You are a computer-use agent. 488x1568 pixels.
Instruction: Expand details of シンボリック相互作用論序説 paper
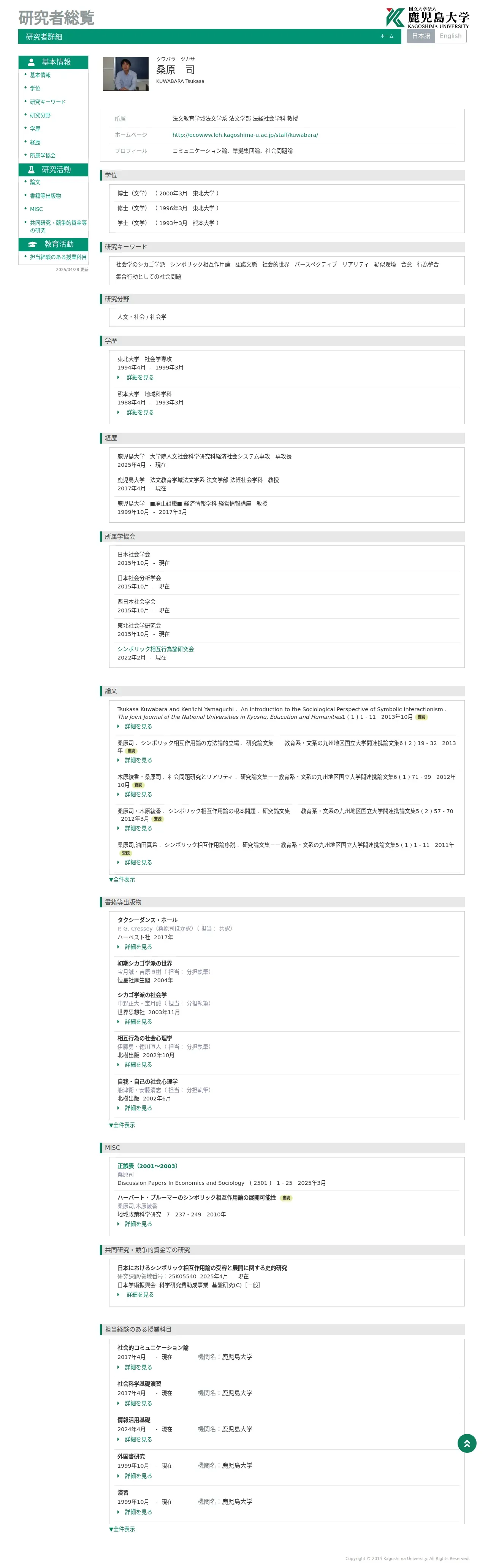139,862
